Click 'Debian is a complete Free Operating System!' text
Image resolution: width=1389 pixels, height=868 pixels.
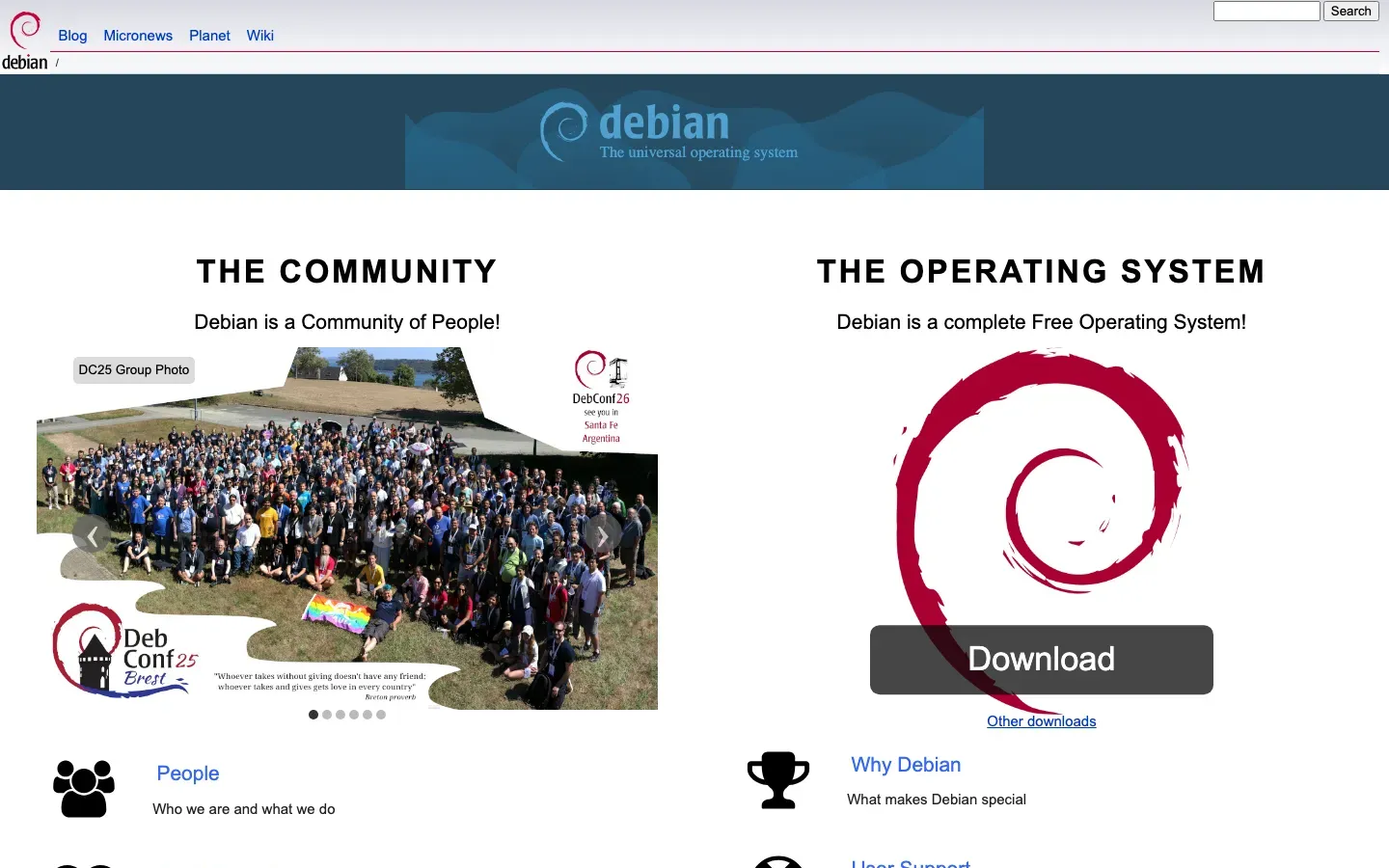(x=1042, y=322)
